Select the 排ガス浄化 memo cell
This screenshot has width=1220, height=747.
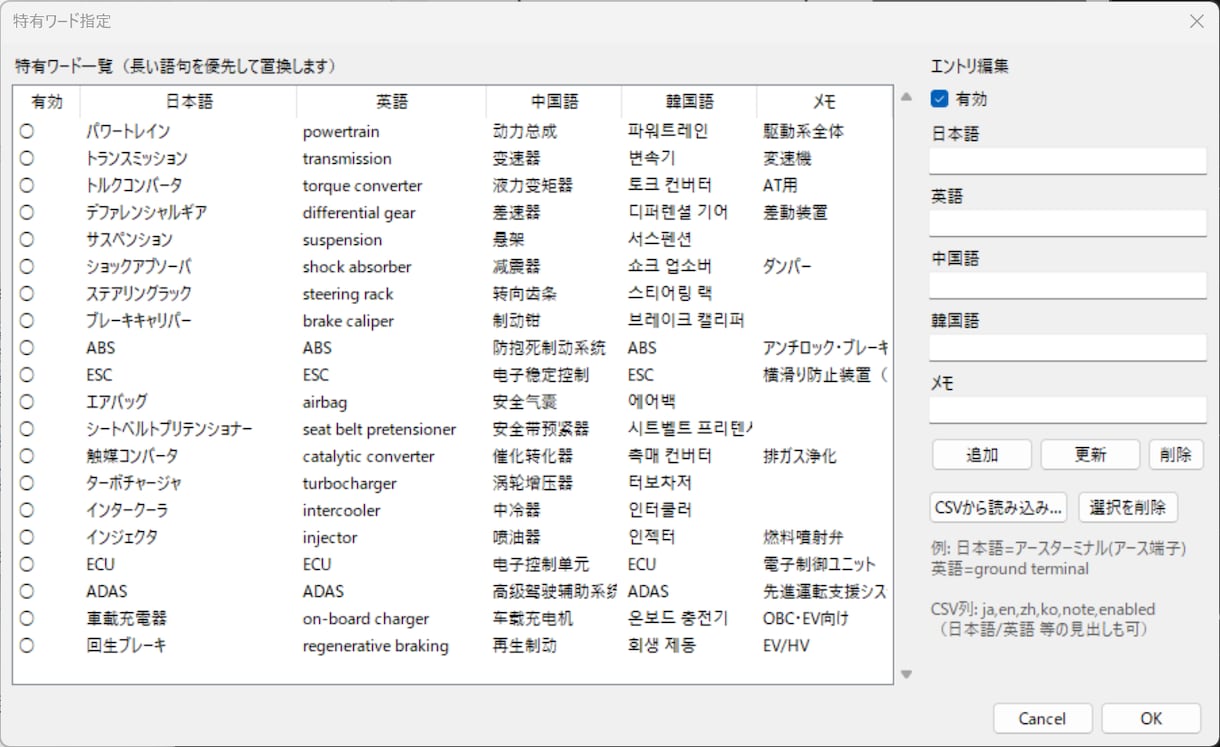tap(800, 455)
